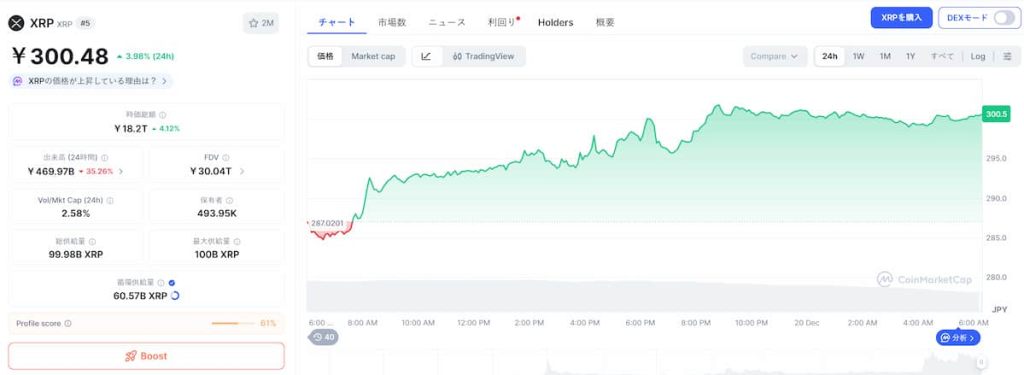
Task: Add XRP to watchlist with star 2M button
Action: coord(261,24)
